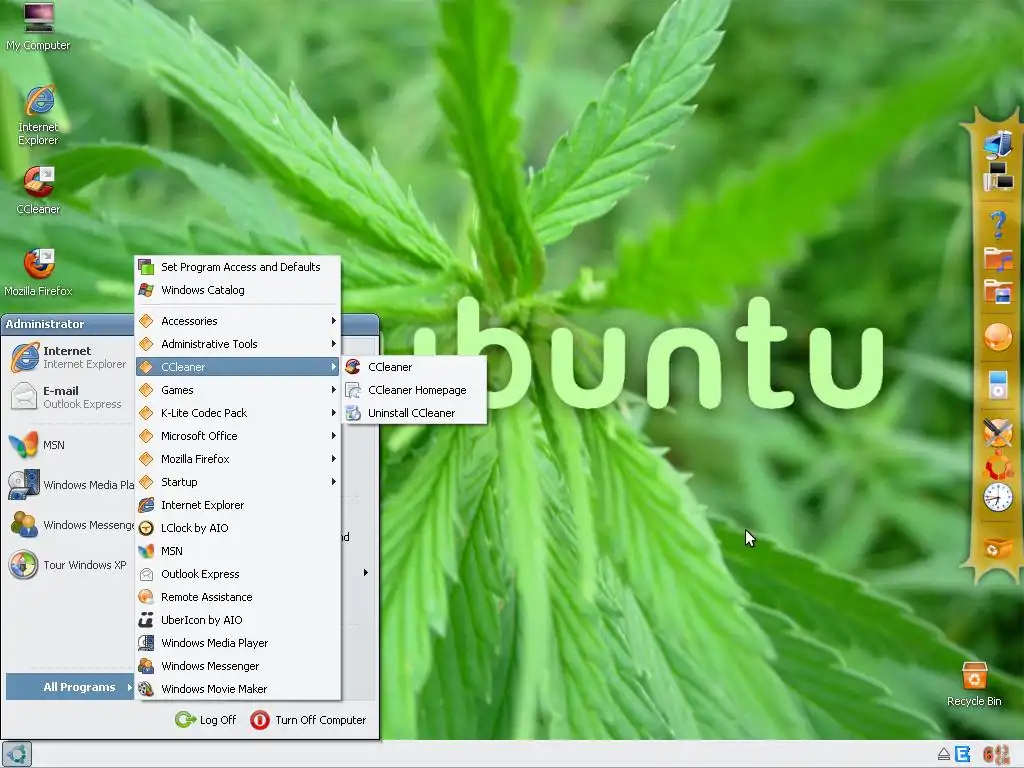Click the blue question mark dock icon
Image resolution: width=1024 pixels, height=768 pixels.
click(997, 226)
